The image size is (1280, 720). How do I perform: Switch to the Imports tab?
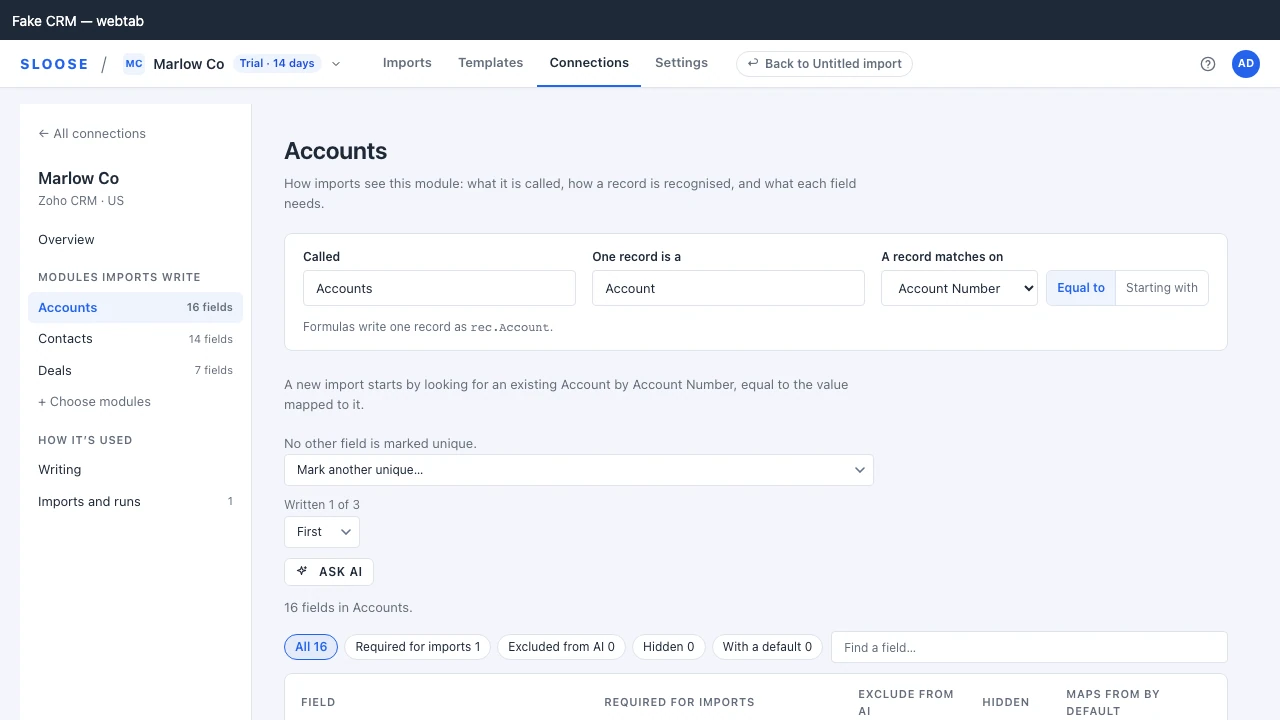[407, 63]
